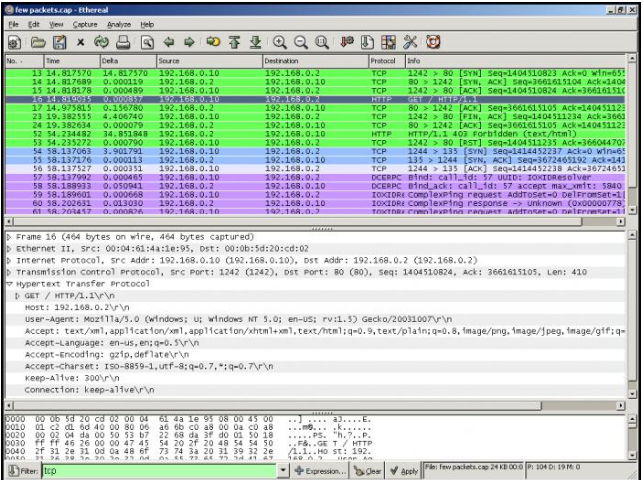Click the zoom out icon

[x=301, y=42]
